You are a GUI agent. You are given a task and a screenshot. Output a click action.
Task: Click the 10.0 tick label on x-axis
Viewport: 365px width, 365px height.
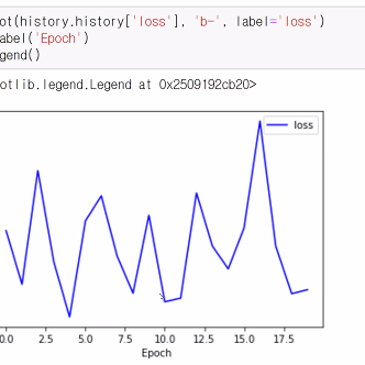coord(165,339)
